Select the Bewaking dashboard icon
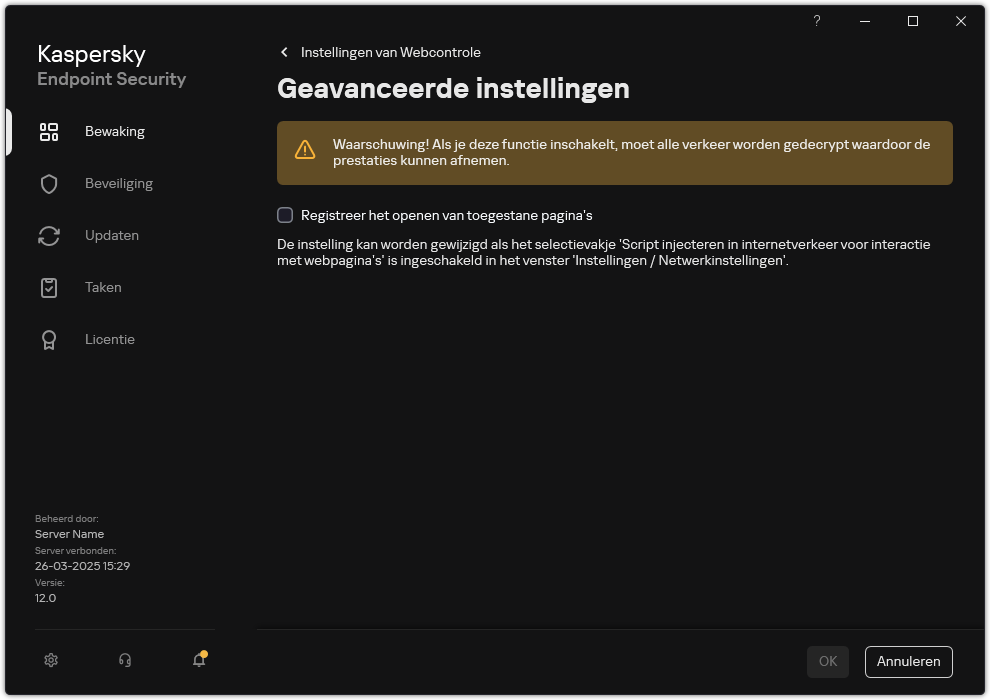This screenshot has width=990, height=700. click(48, 131)
